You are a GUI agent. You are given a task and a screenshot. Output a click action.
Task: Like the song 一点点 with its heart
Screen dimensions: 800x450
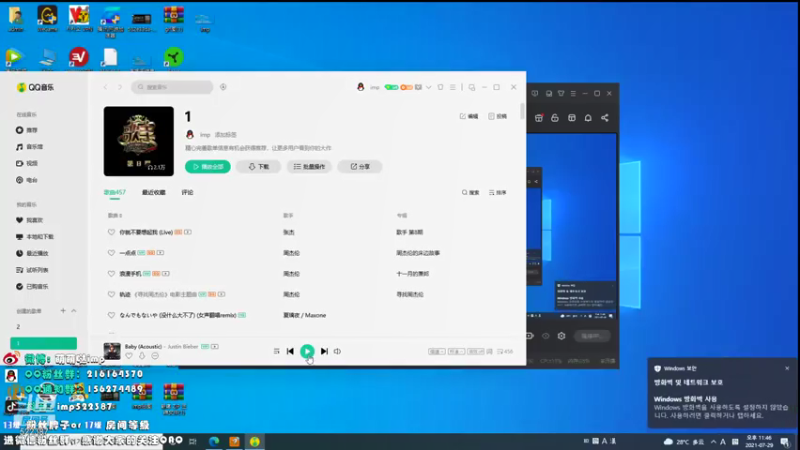pos(111,253)
